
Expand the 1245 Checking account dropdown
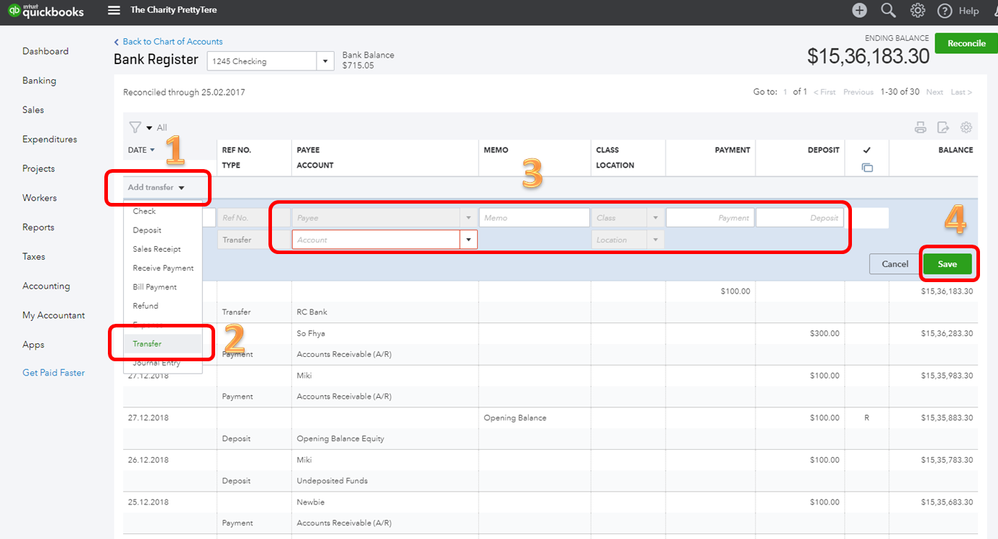pos(325,61)
